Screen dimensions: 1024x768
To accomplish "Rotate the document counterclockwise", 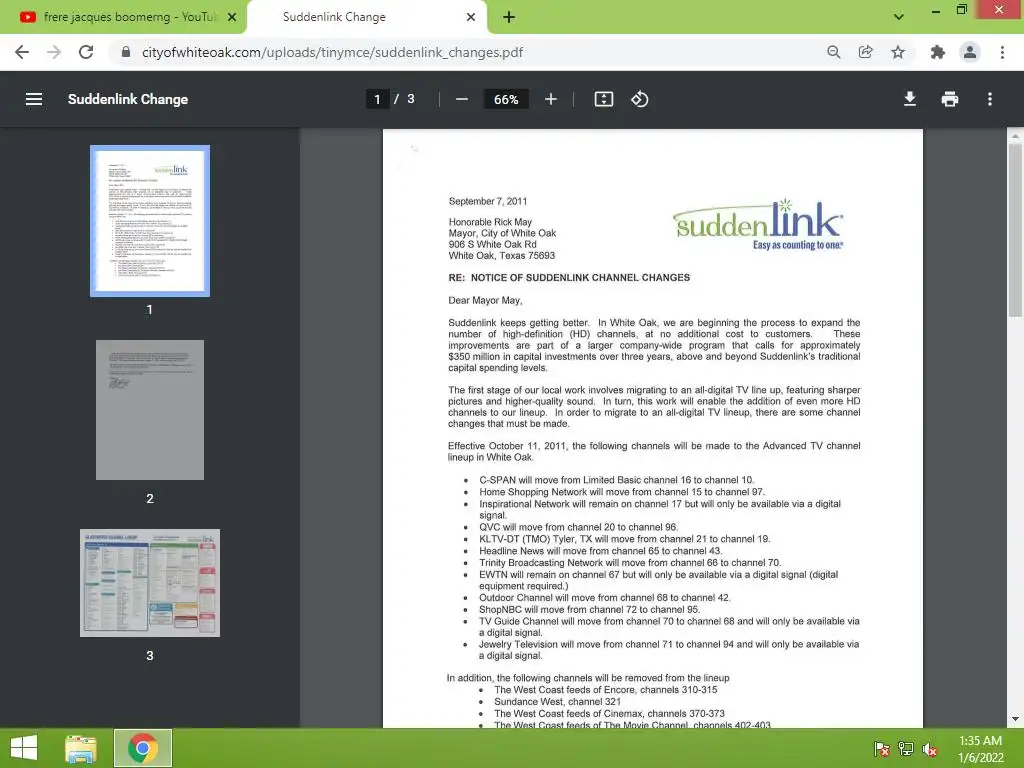I will pyautogui.click(x=639, y=99).
